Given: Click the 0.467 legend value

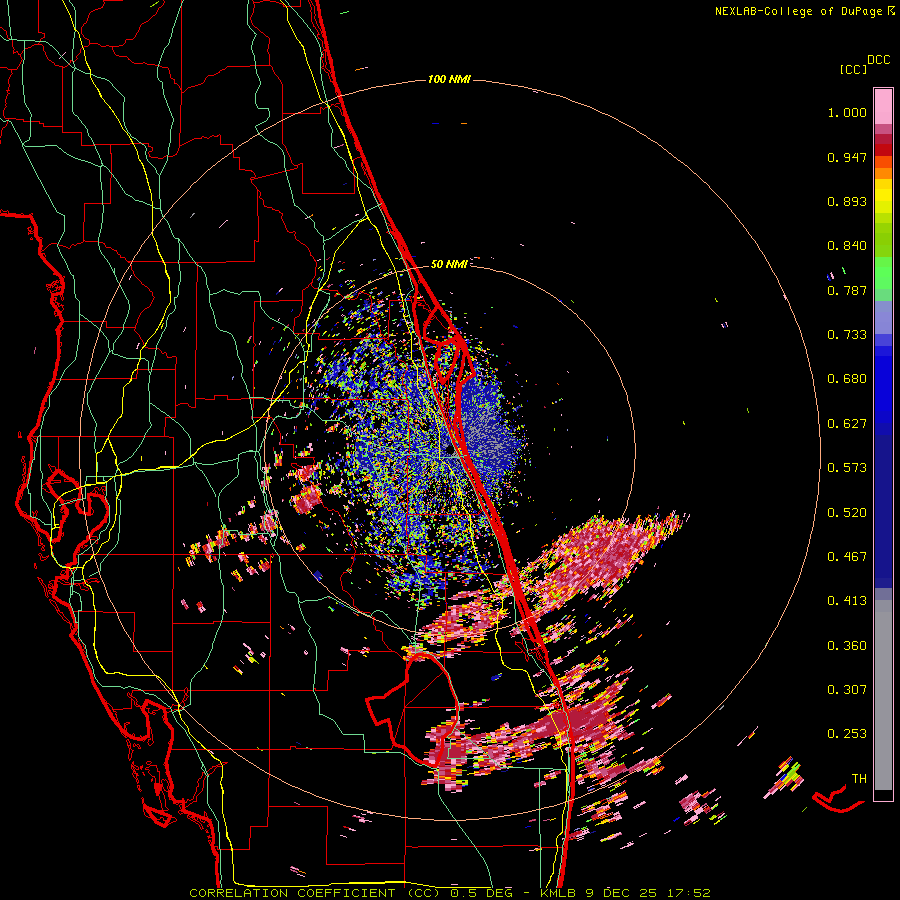Looking at the screenshot, I should (847, 557).
